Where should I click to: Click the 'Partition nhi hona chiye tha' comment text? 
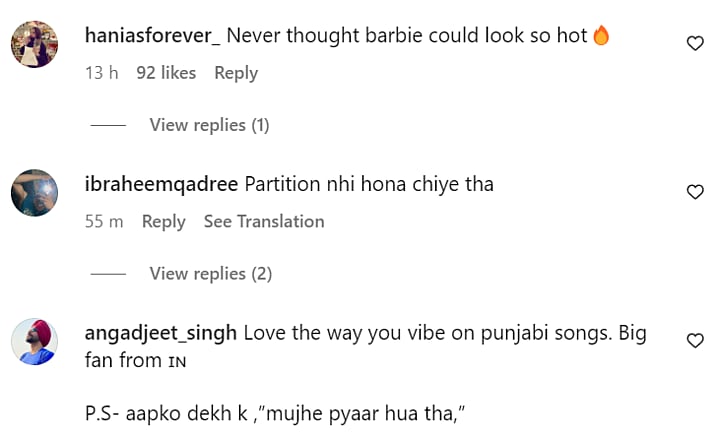tap(369, 185)
